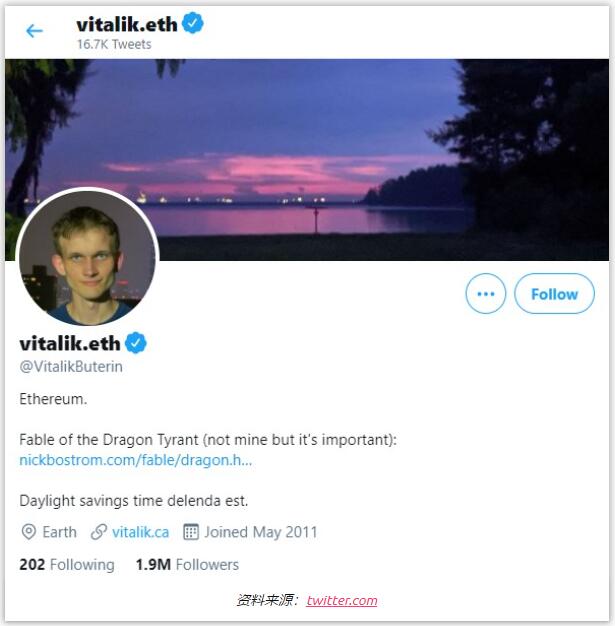Viewport: 615px width, 626px height.
Task: View the 1.9M Followers list
Action: click(x=187, y=565)
